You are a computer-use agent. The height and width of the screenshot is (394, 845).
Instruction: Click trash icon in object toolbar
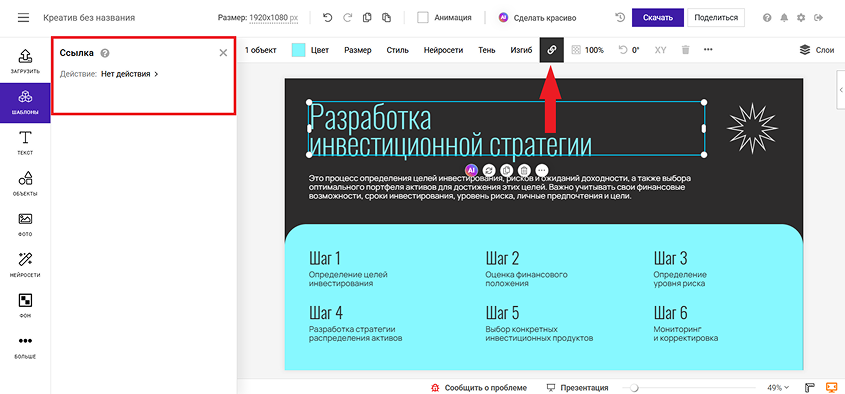[x=685, y=50]
